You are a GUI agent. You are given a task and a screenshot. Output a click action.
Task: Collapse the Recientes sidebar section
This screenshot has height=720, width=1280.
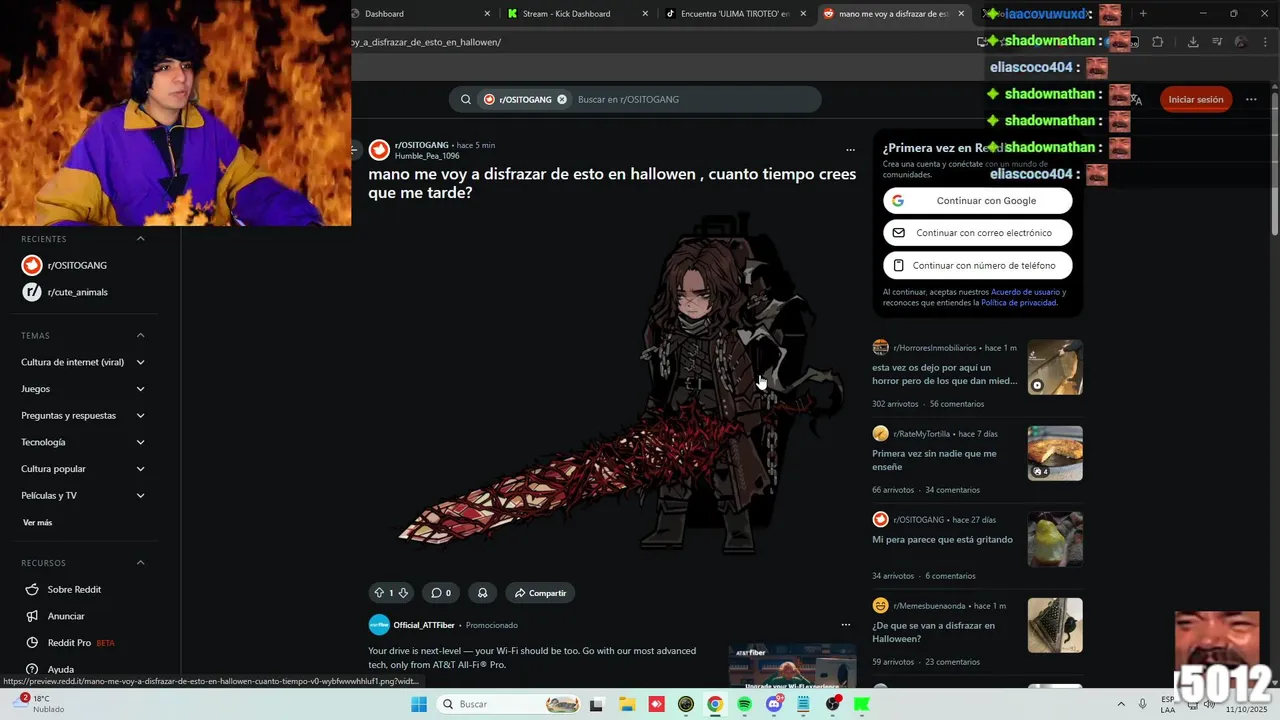140,239
